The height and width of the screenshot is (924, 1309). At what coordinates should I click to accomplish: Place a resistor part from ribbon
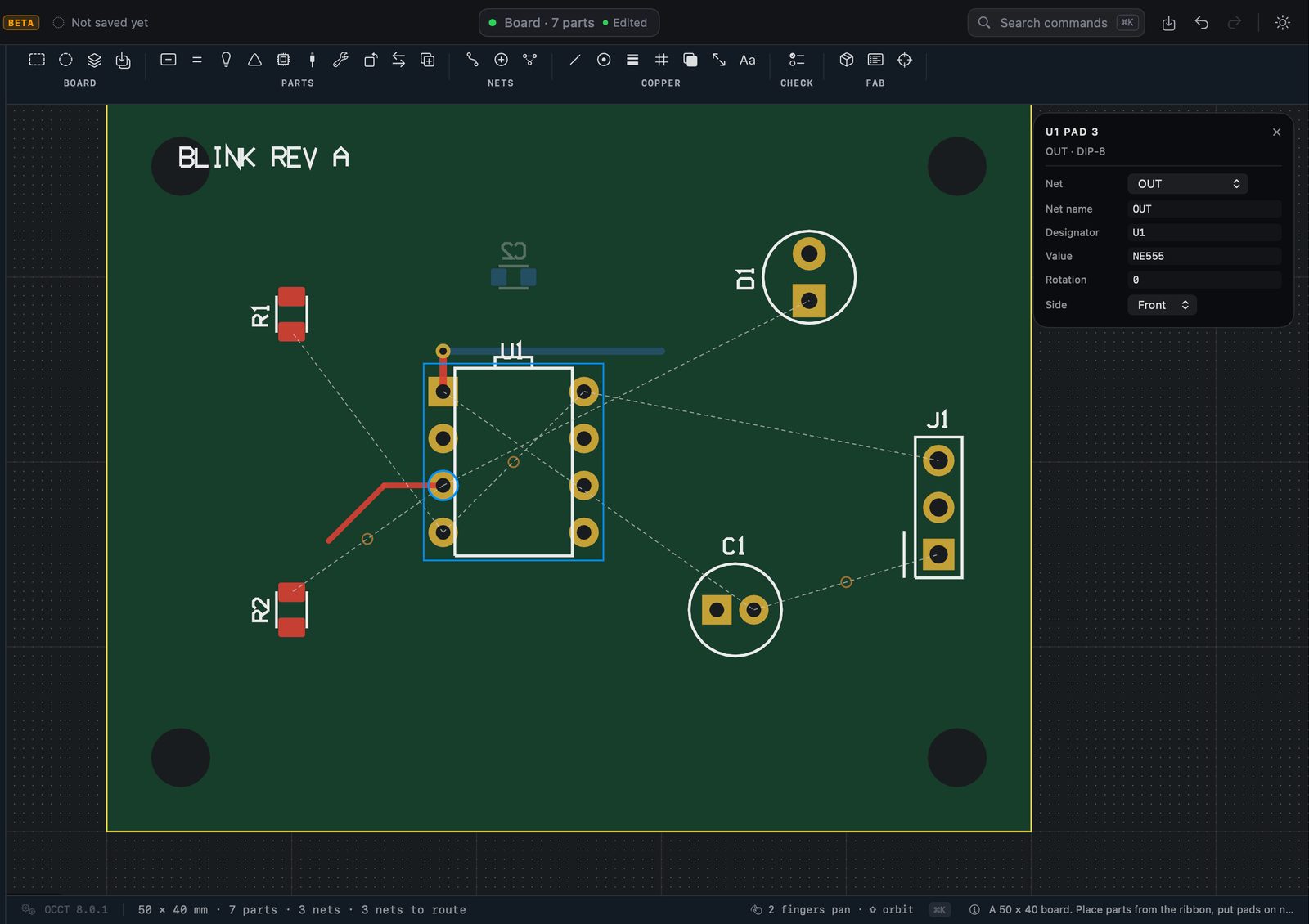coord(169,60)
